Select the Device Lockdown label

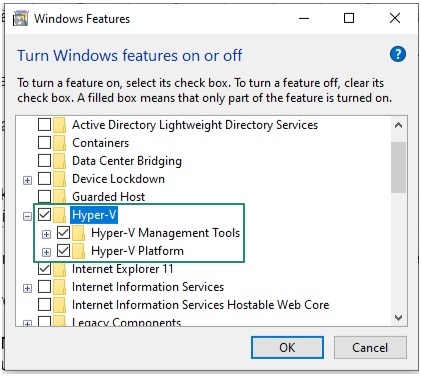coord(118,179)
